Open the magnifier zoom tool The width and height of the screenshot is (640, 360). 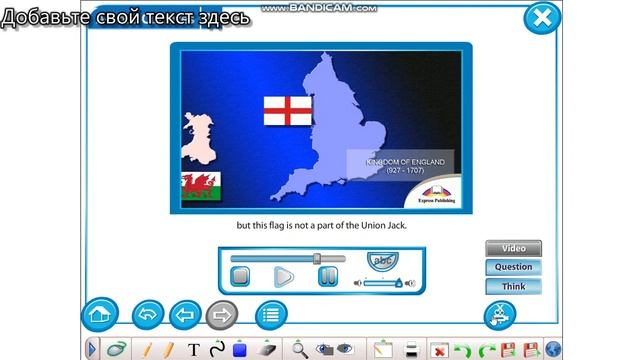[x=300, y=349]
